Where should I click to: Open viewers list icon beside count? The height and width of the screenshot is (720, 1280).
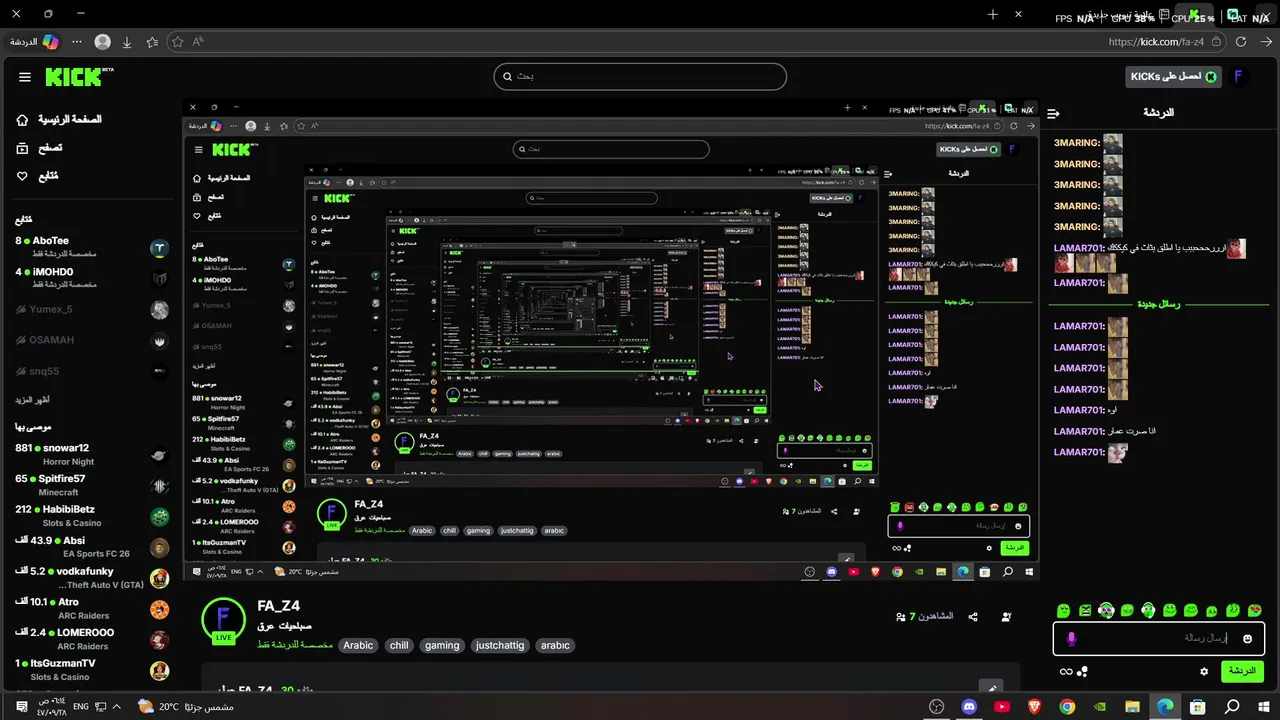pyautogui.click(x=901, y=617)
